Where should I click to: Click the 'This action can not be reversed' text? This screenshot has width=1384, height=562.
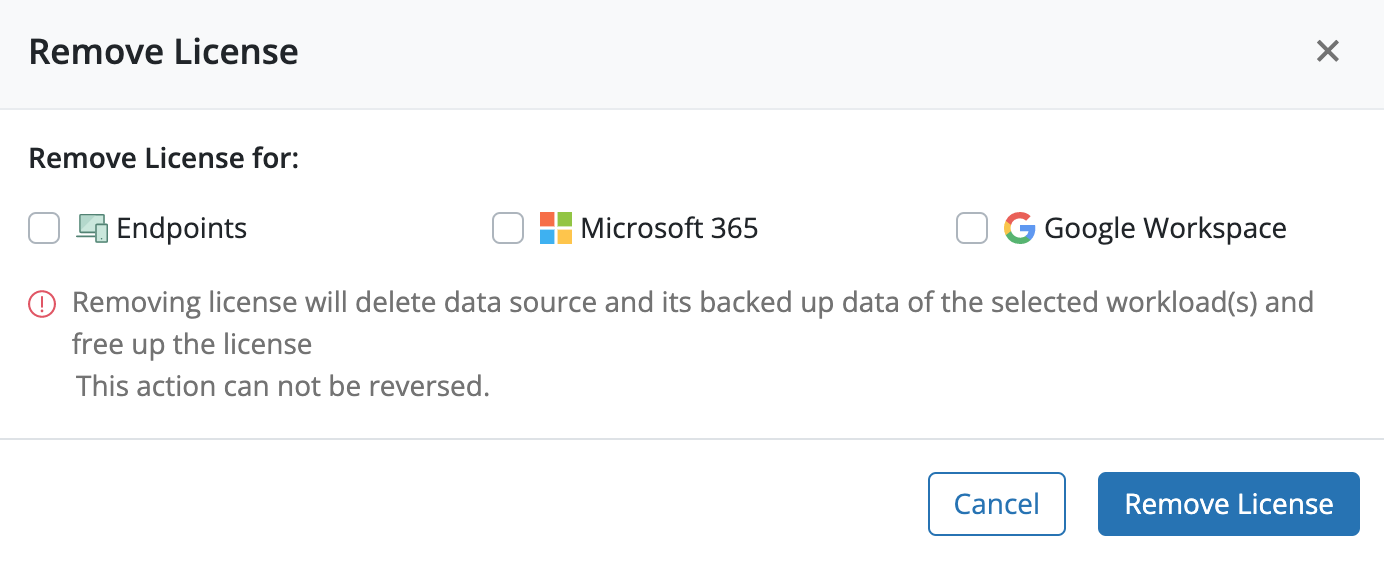pyautogui.click(x=283, y=385)
